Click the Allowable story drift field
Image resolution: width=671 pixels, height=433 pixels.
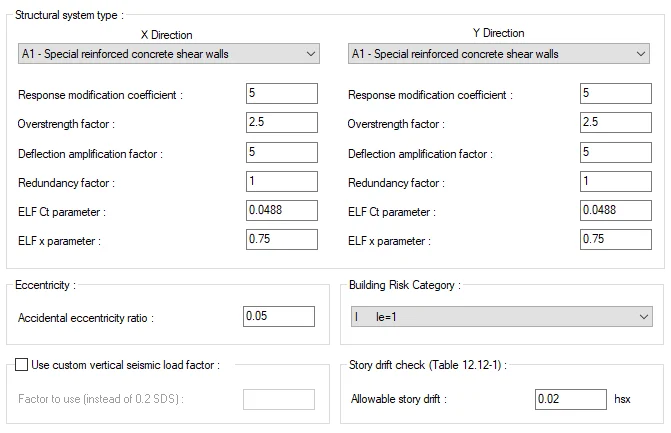pyautogui.click(x=570, y=399)
